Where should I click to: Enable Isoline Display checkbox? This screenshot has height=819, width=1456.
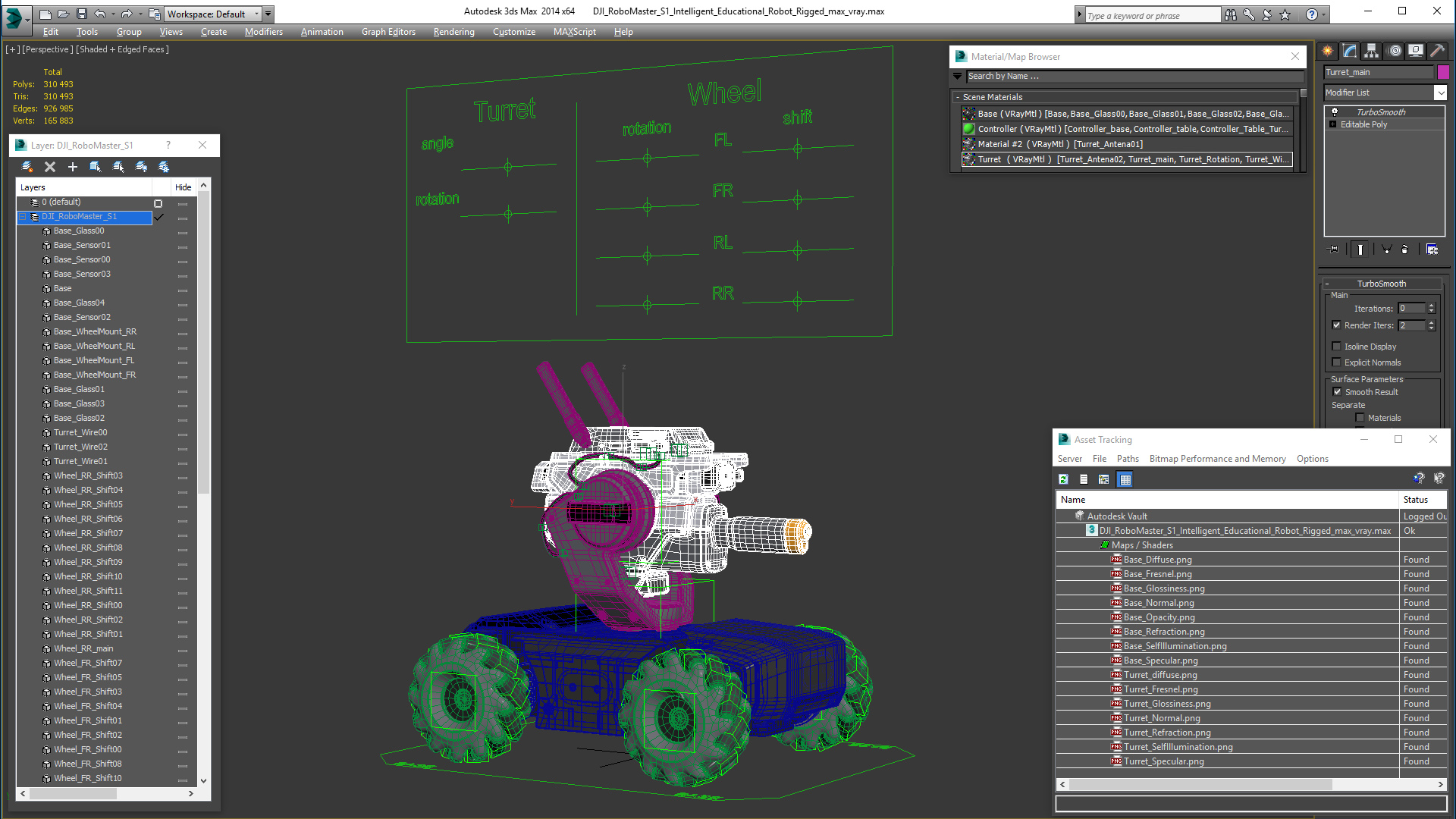[1336, 347]
